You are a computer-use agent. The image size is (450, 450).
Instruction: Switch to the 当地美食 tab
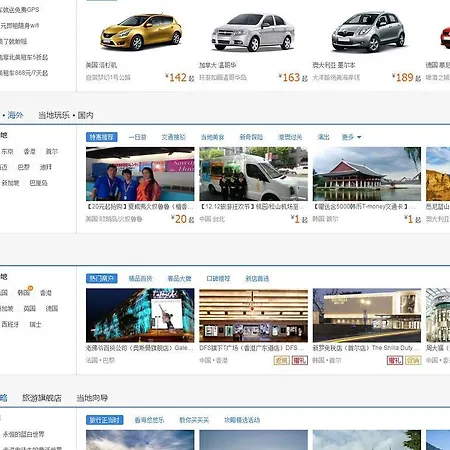(212, 137)
